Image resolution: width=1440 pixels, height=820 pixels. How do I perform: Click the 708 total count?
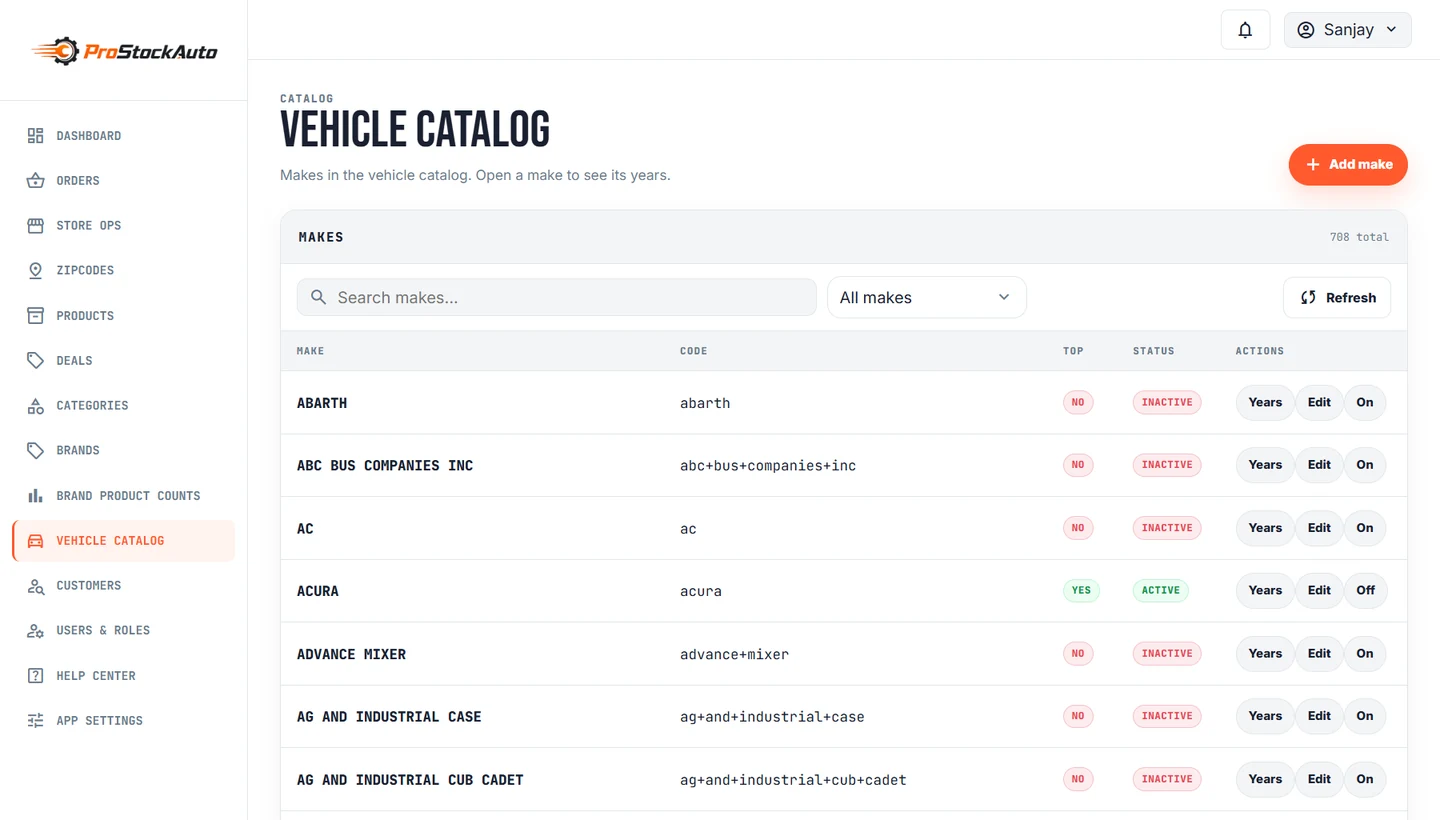pyautogui.click(x=1359, y=237)
